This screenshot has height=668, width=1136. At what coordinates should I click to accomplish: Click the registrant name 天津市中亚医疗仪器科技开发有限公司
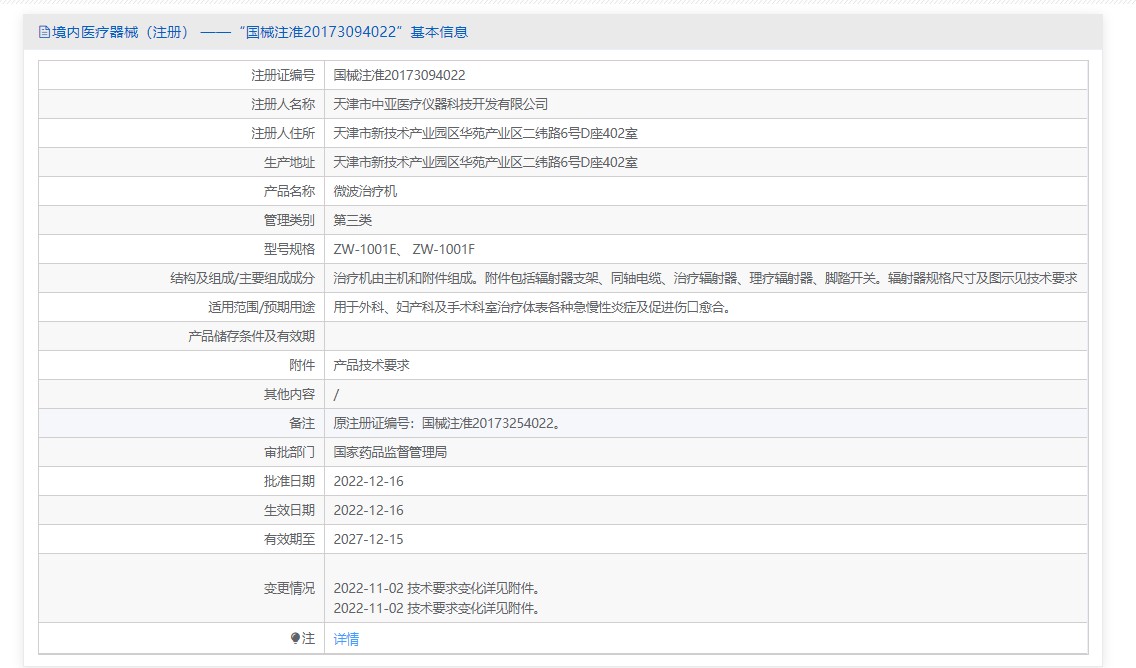440,104
